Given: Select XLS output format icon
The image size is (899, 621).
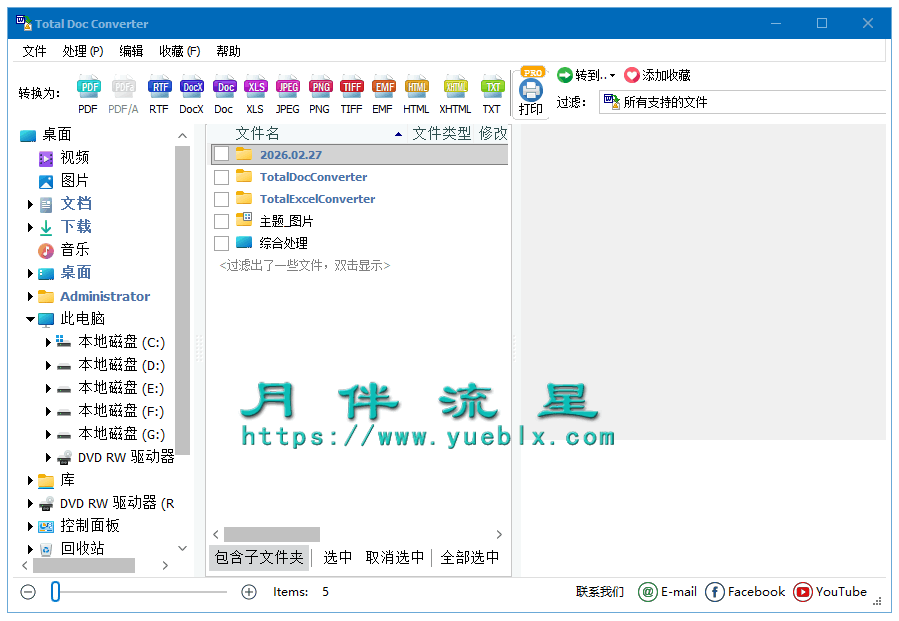Looking at the screenshot, I should (x=255, y=94).
